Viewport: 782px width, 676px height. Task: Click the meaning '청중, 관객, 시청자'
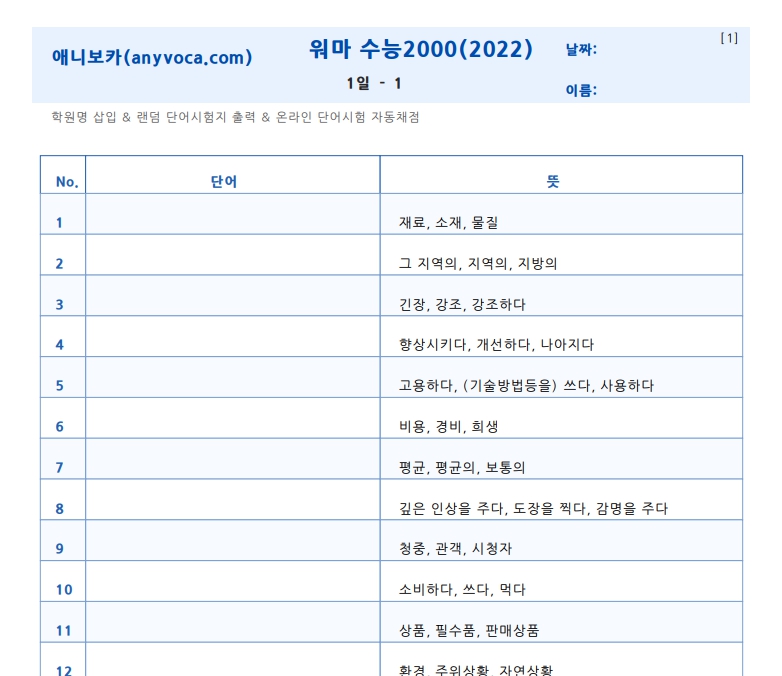click(455, 549)
